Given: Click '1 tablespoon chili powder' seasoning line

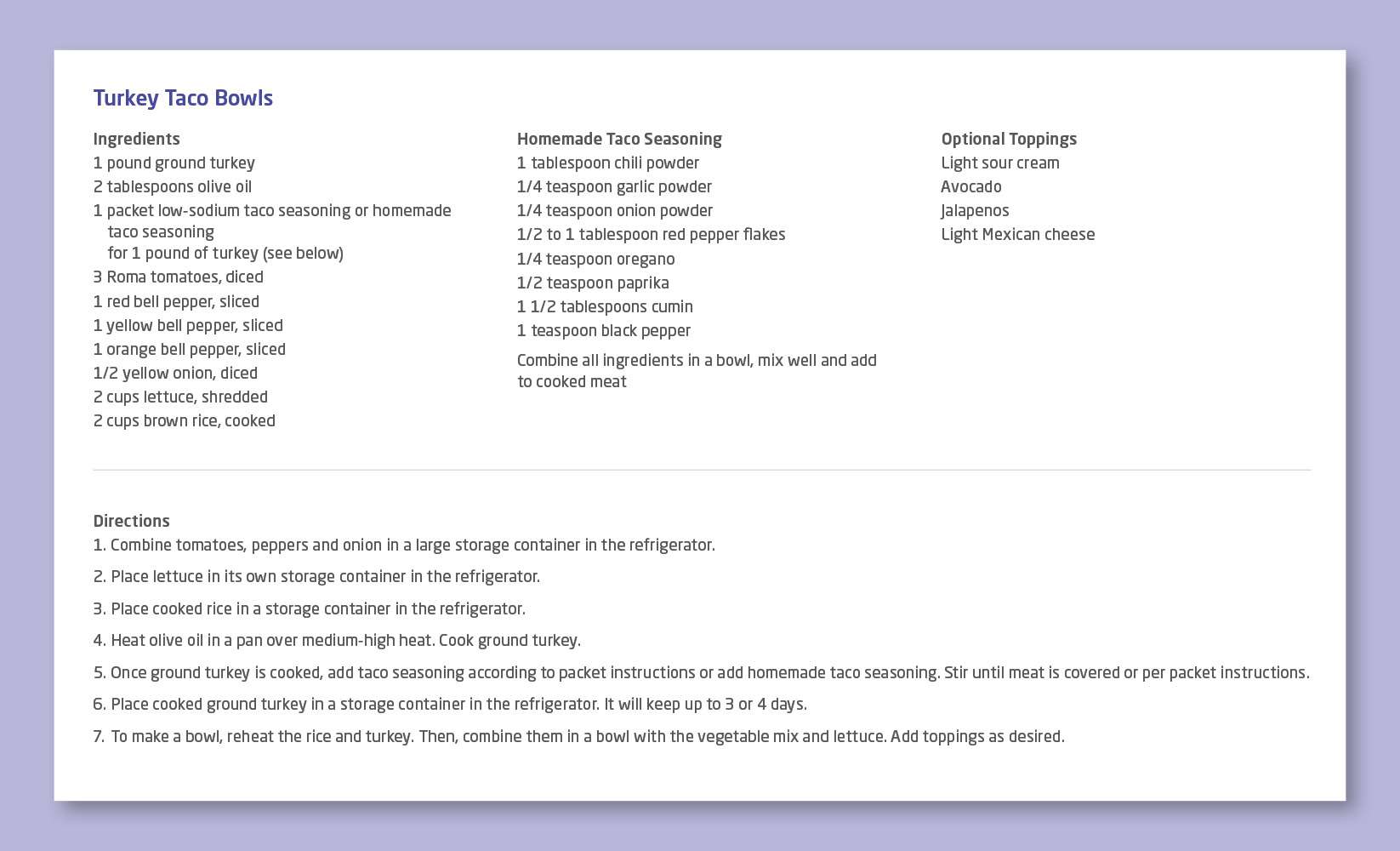Looking at the screenshot, I should click(607, 163).
